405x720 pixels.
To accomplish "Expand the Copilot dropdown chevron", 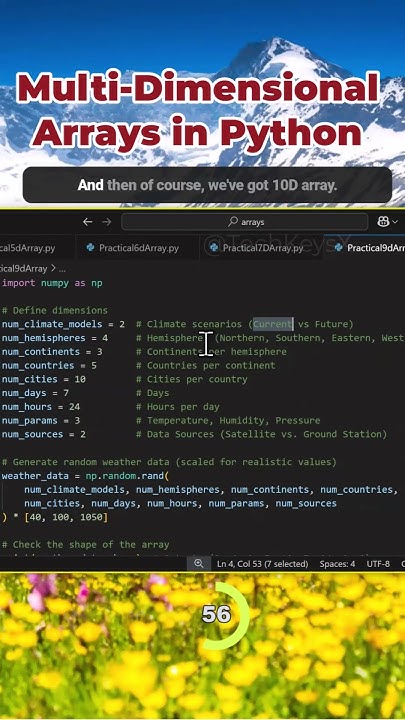I will [395, 222].
